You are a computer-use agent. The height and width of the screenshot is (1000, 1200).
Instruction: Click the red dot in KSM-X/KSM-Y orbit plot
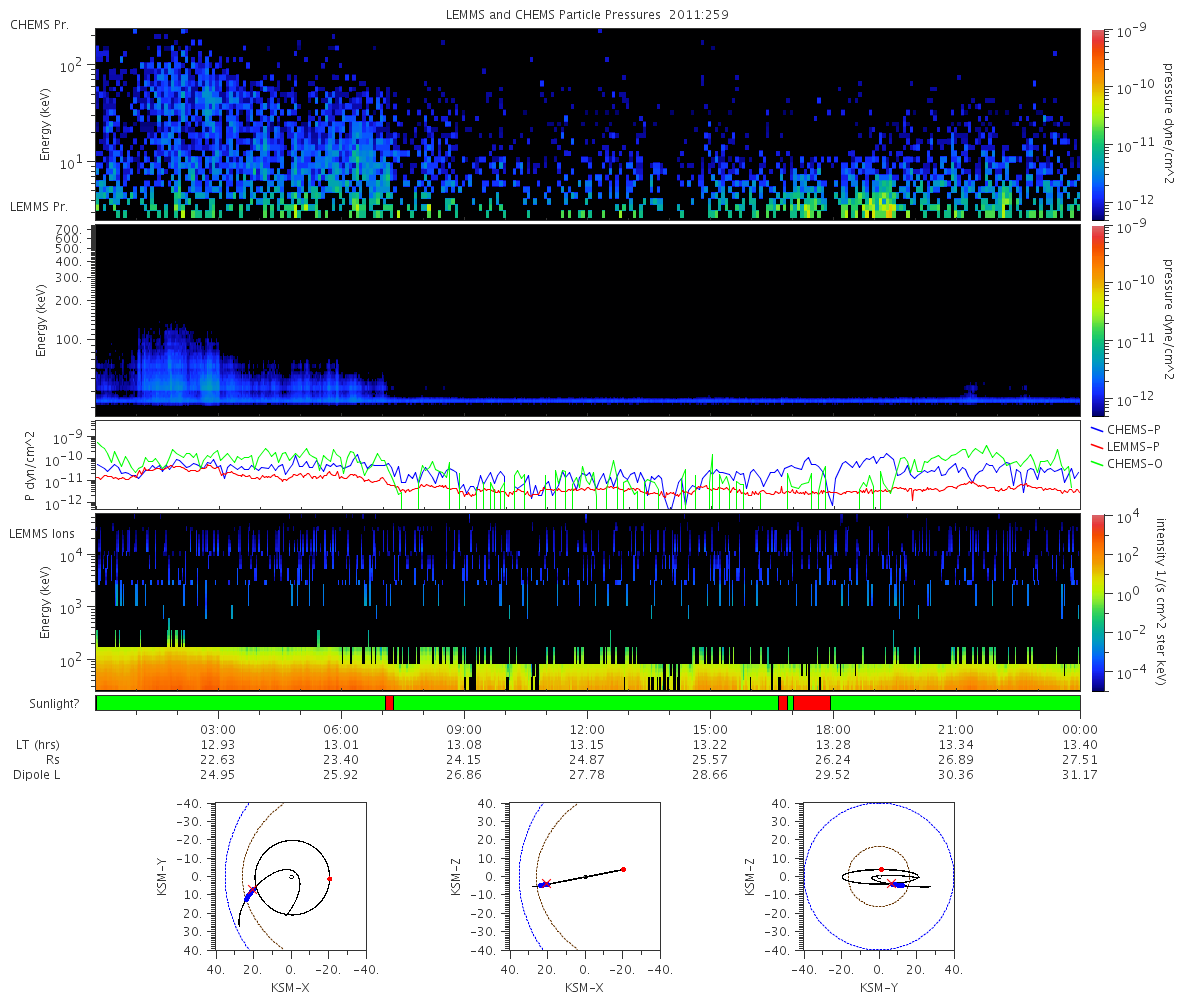click(x=329, y=878)
